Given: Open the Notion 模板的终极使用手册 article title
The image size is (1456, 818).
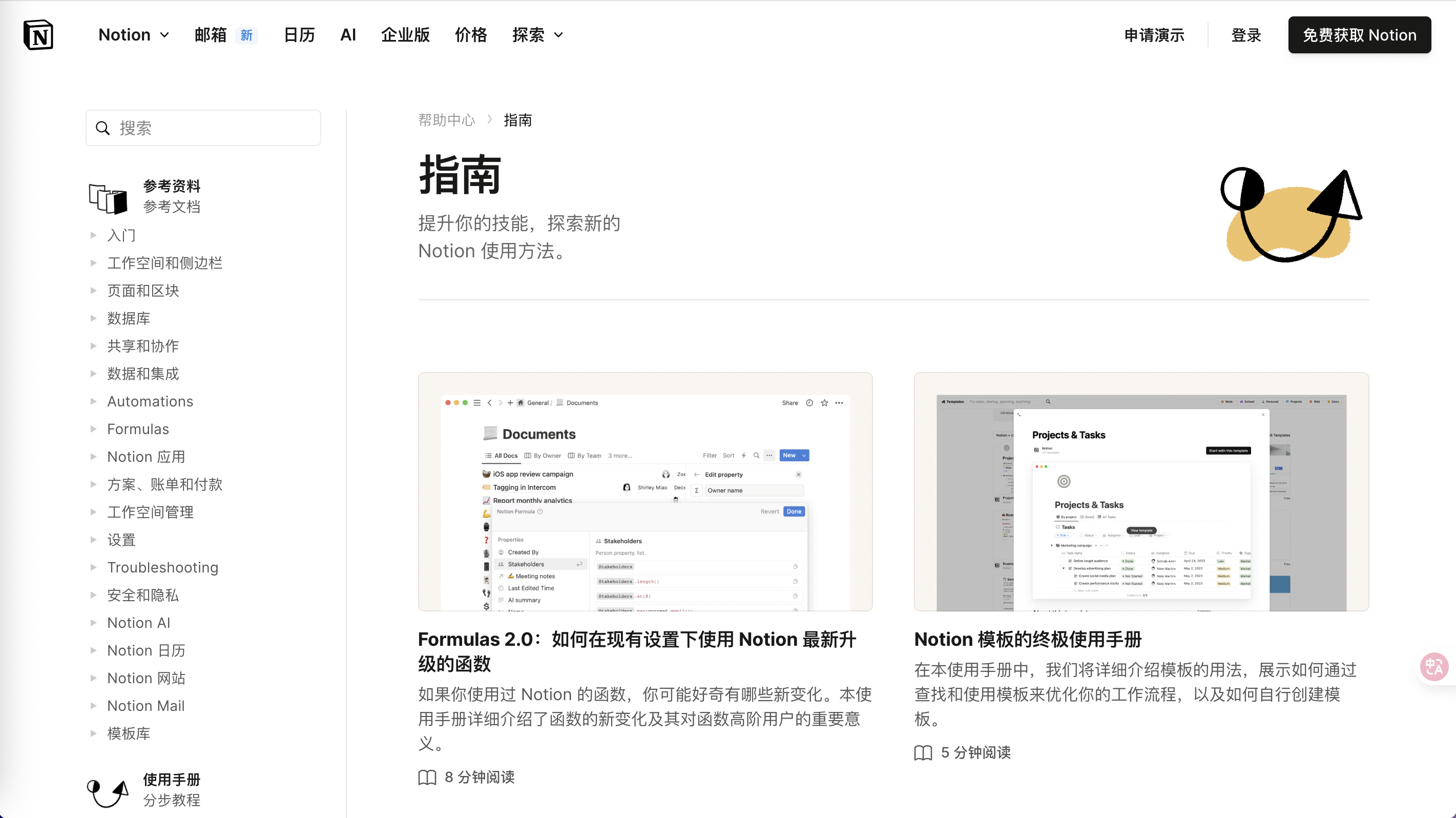Looking at the screenshot, I should click(x=1028, y=639).
